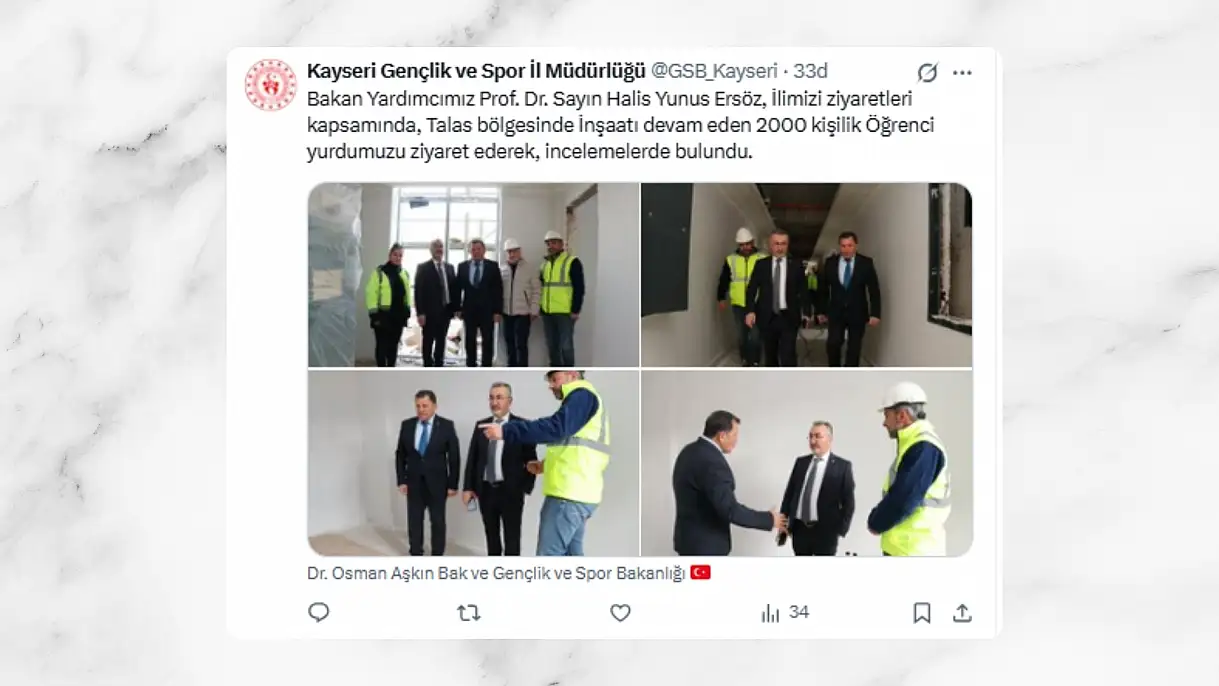Open the photo of five people by the window

pyautogui.click(x=473, y=275)
